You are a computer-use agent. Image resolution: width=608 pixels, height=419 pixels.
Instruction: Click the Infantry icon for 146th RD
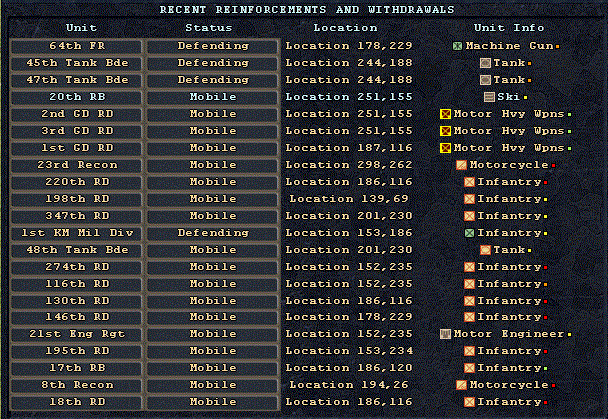(x=469, y=317)
